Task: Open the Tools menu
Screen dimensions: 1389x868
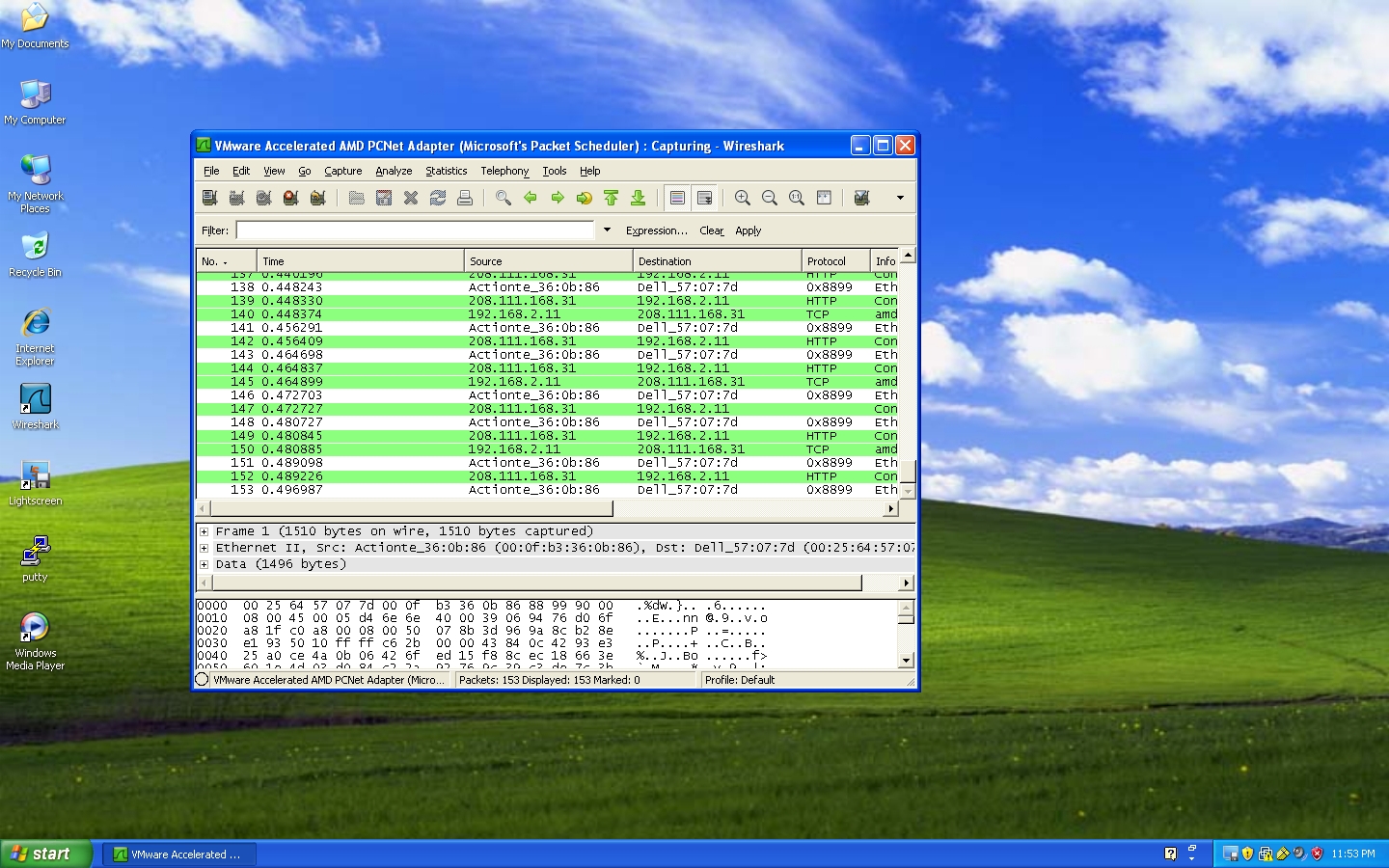Action: (555, 171)
